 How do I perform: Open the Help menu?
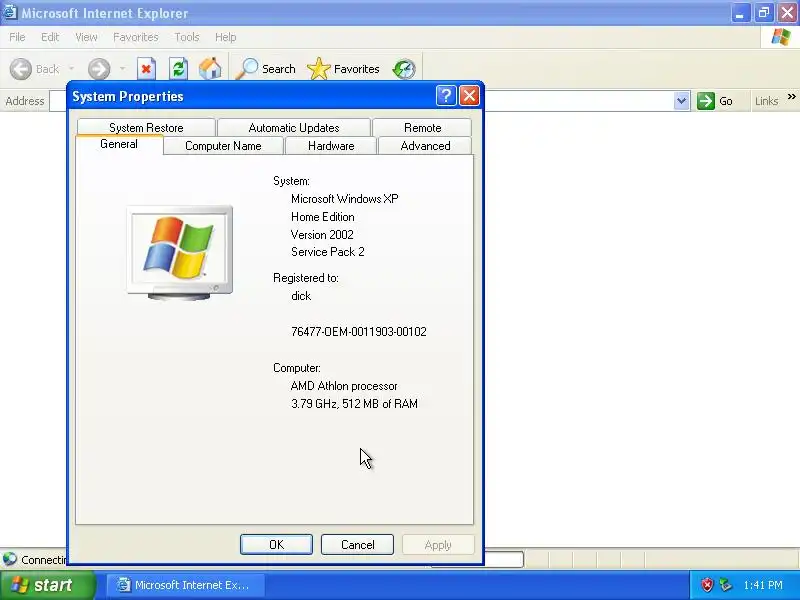[226, 37]
